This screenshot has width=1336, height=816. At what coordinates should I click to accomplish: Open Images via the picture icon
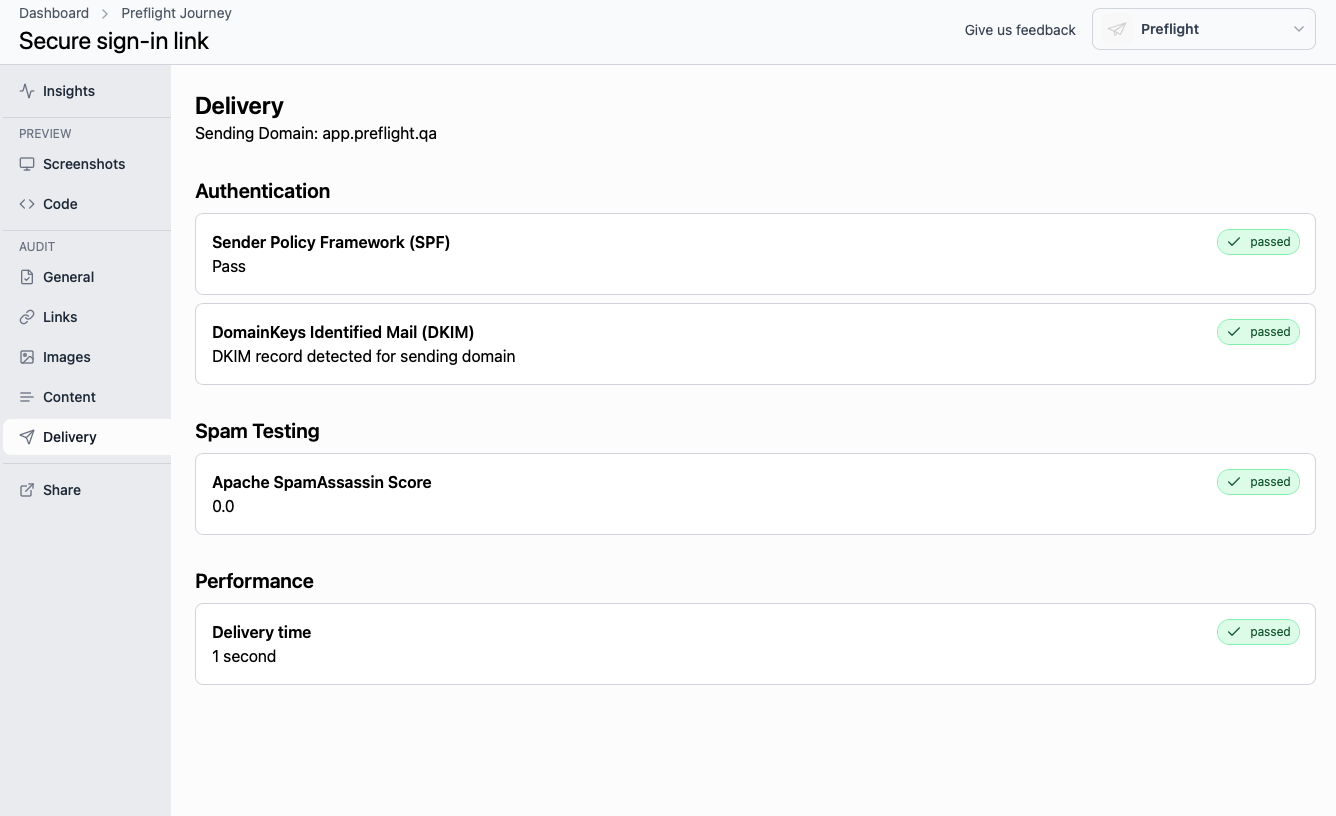[x=26, y=356]
